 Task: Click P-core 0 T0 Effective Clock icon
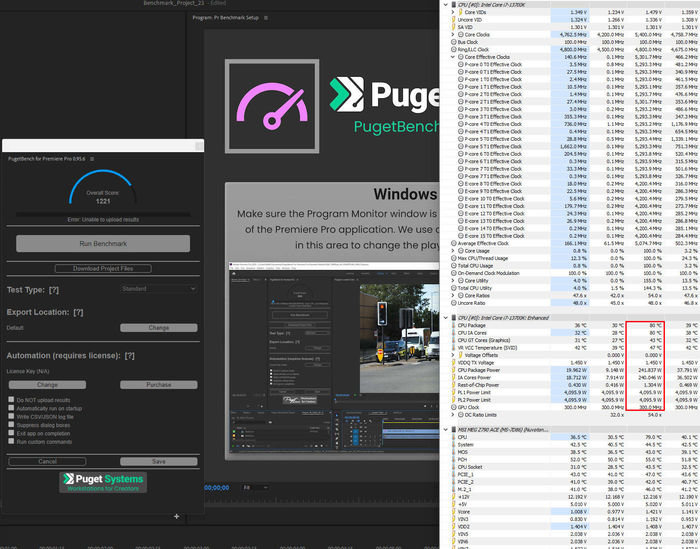pyautogui.click(x=461, y=64)
